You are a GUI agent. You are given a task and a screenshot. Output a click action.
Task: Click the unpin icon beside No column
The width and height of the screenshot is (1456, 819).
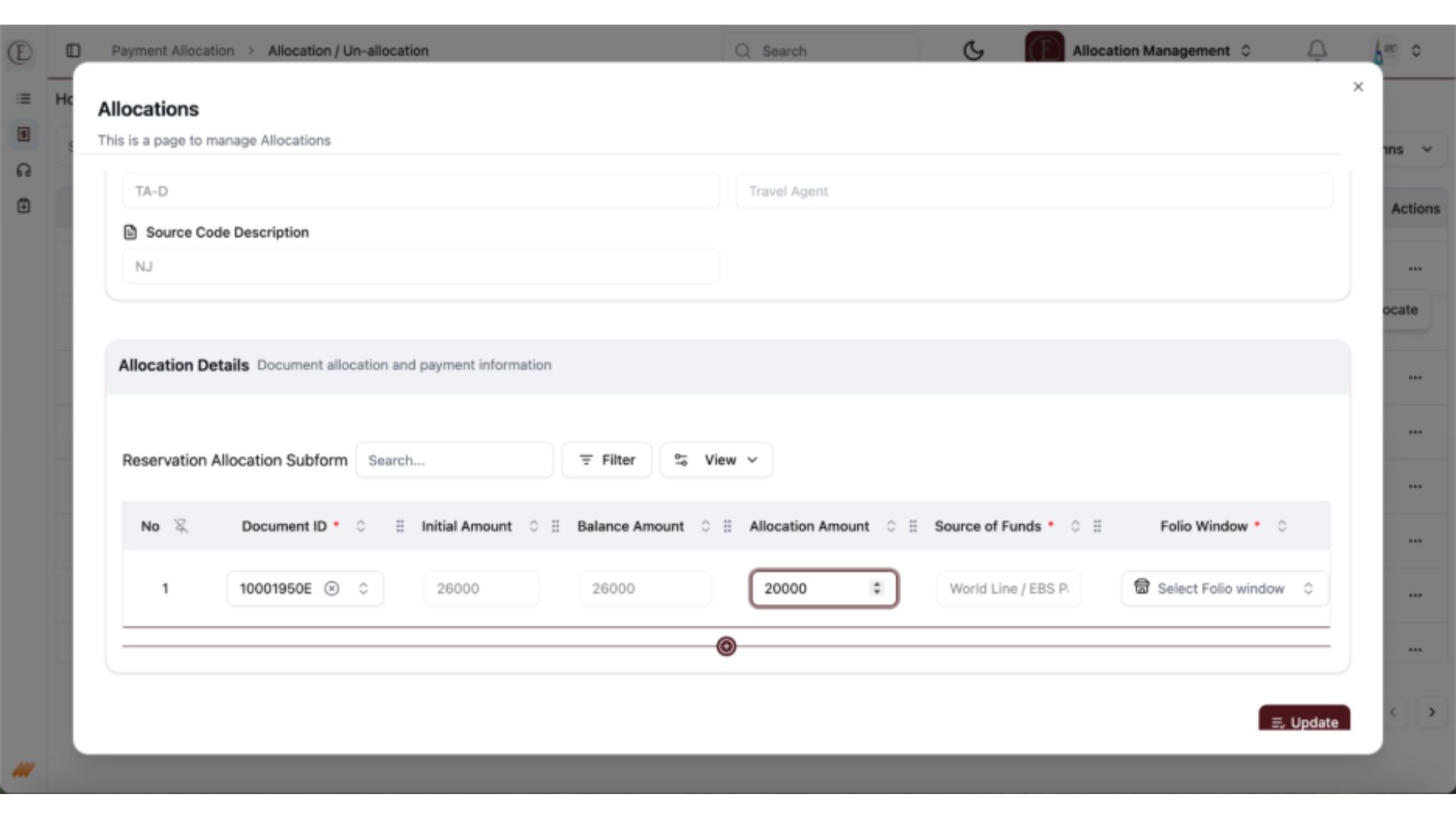pyautogui.click(x=180, y=526)
